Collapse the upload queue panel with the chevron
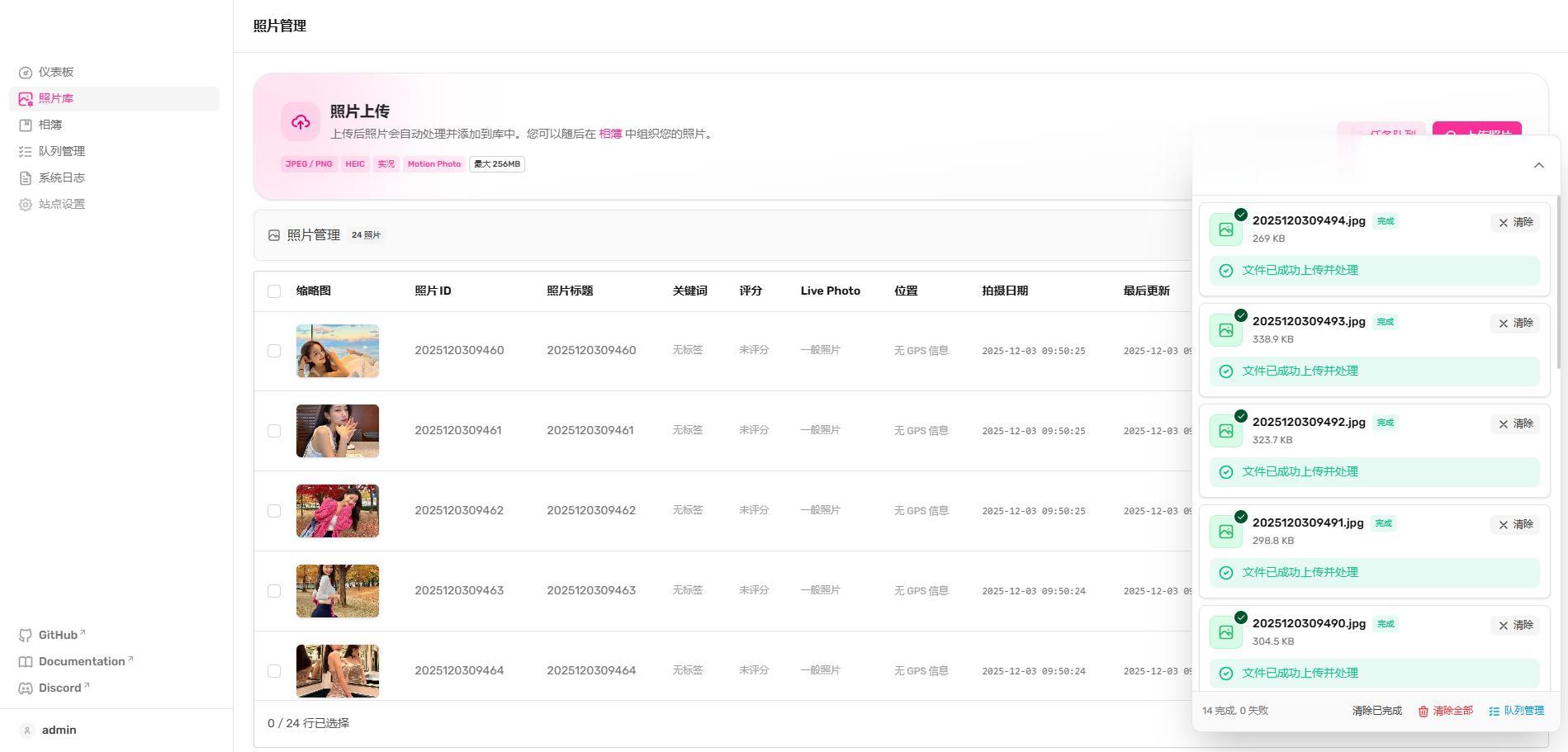1568x752 pixels. click(x=1539, y=165)
